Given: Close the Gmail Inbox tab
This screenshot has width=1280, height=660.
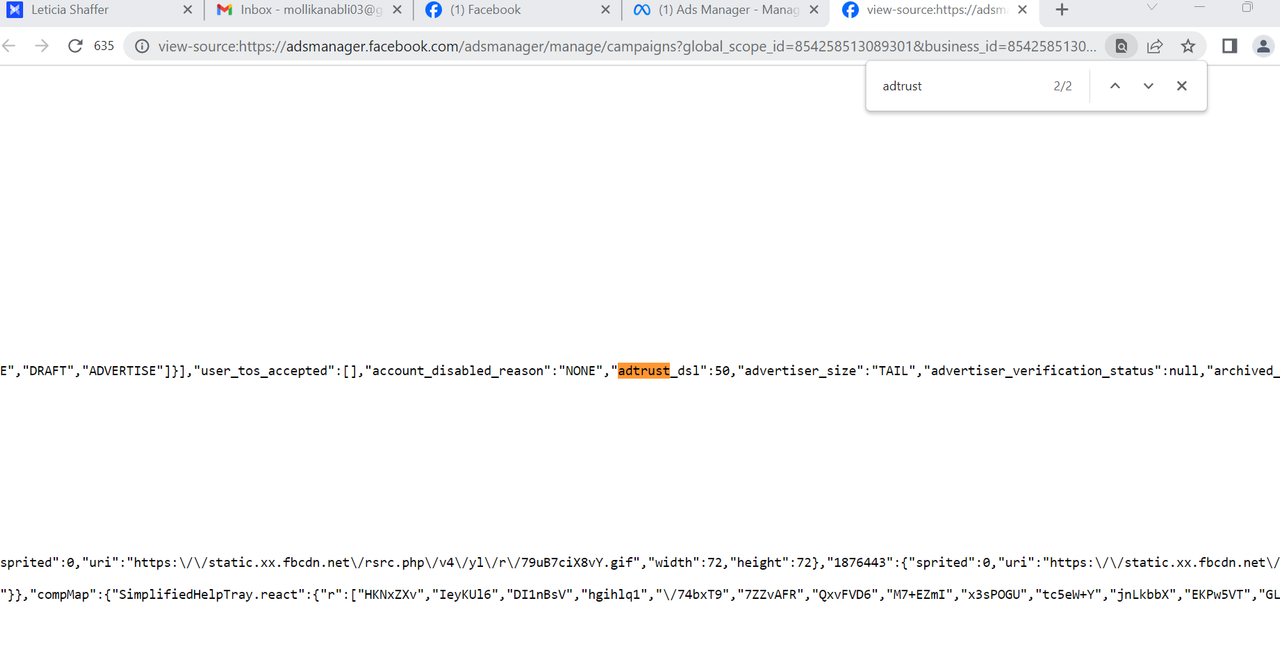Looking at the screenshot, I should (396, 10).
